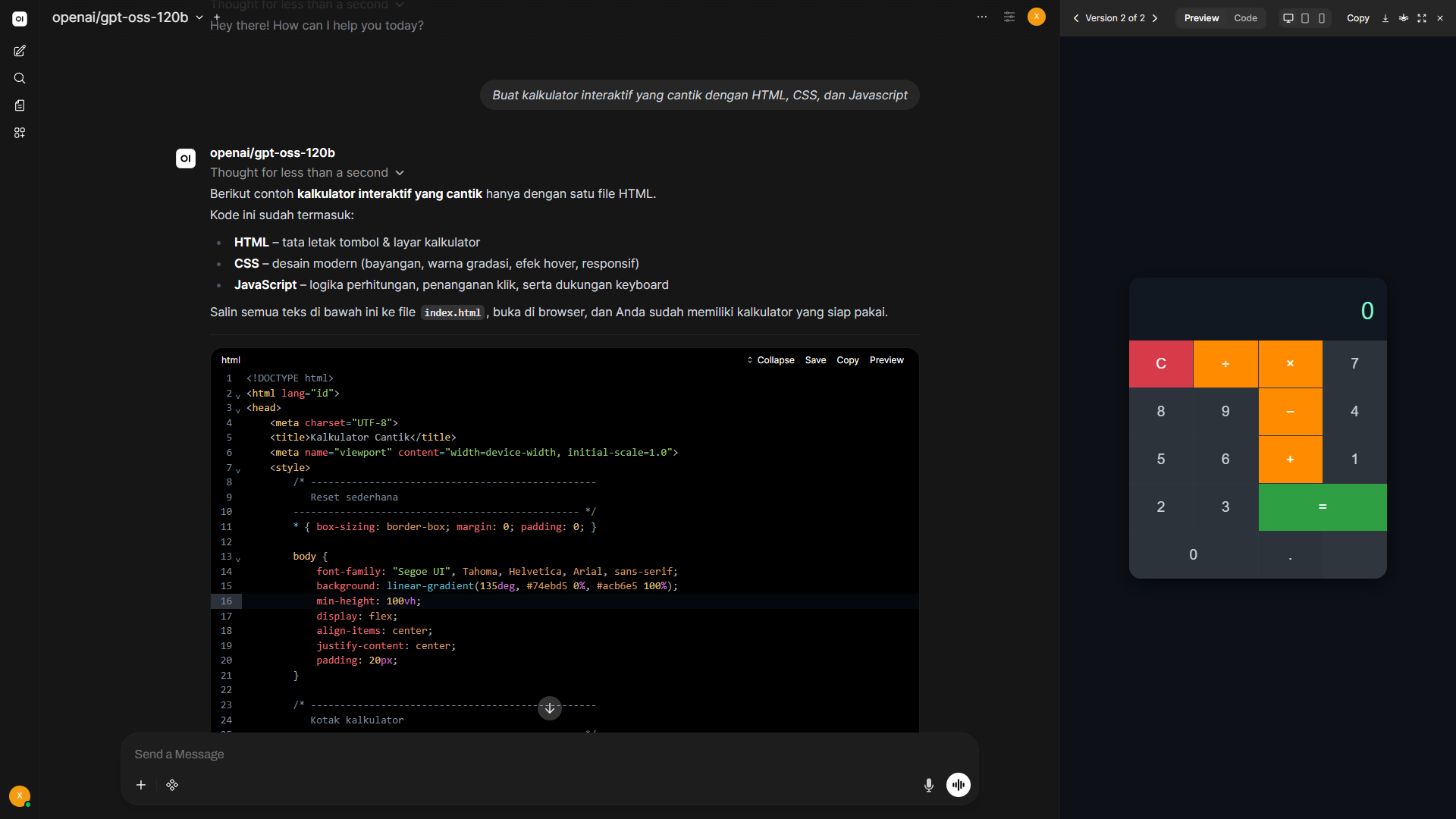This screenshot has height=819, width=1456.
Task: Preview the html code block
Action: click(886, 360)
